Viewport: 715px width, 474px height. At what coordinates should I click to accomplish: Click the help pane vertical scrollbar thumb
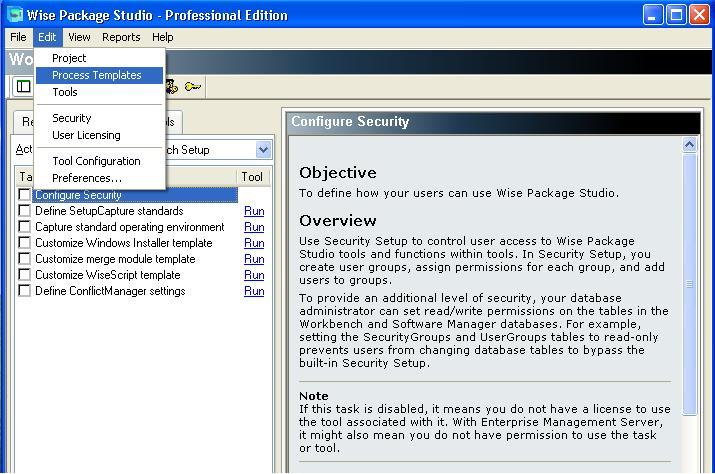point(689,284)
